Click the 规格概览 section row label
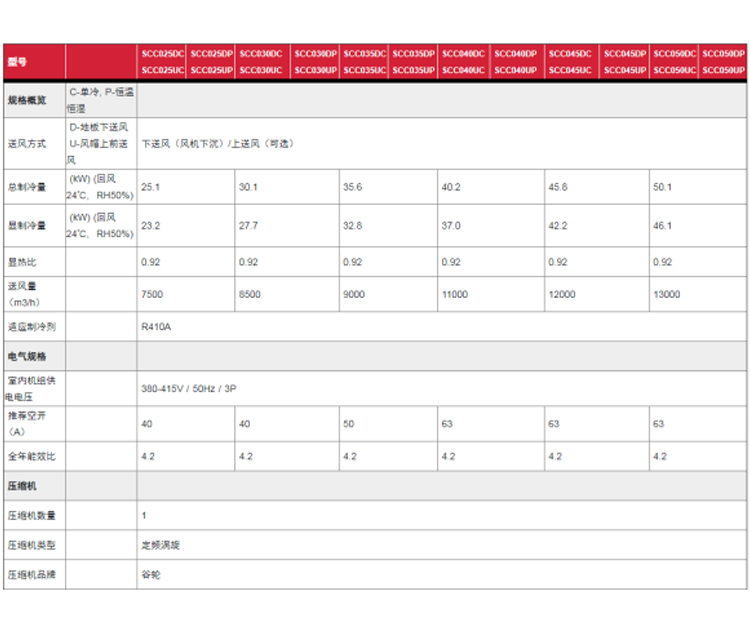Image resolution: width=750 pixels, height=630 pixels. click(26, 100)
